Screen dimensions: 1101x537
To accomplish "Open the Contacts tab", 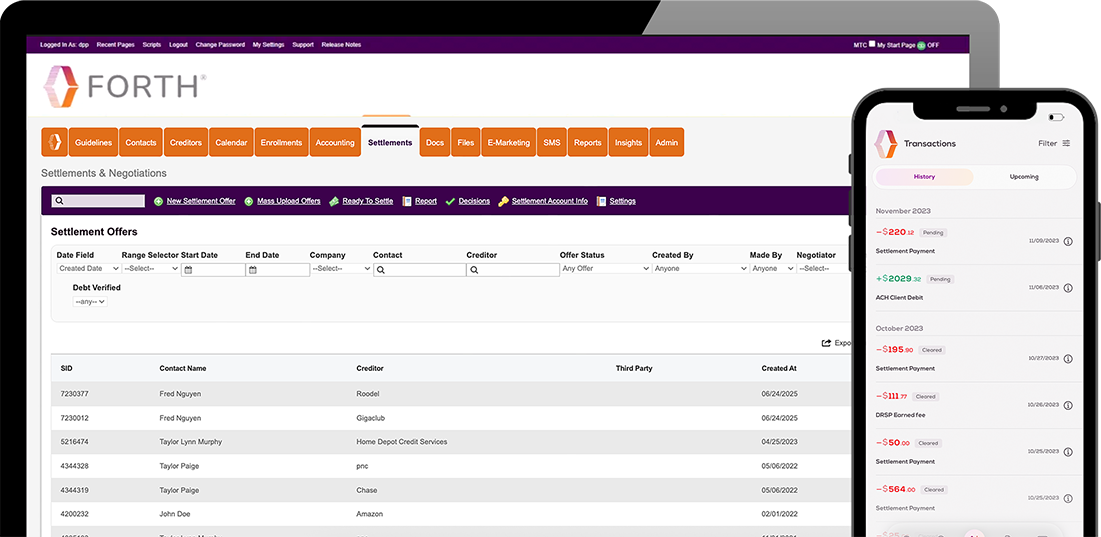I will click(x=140, y=142).
